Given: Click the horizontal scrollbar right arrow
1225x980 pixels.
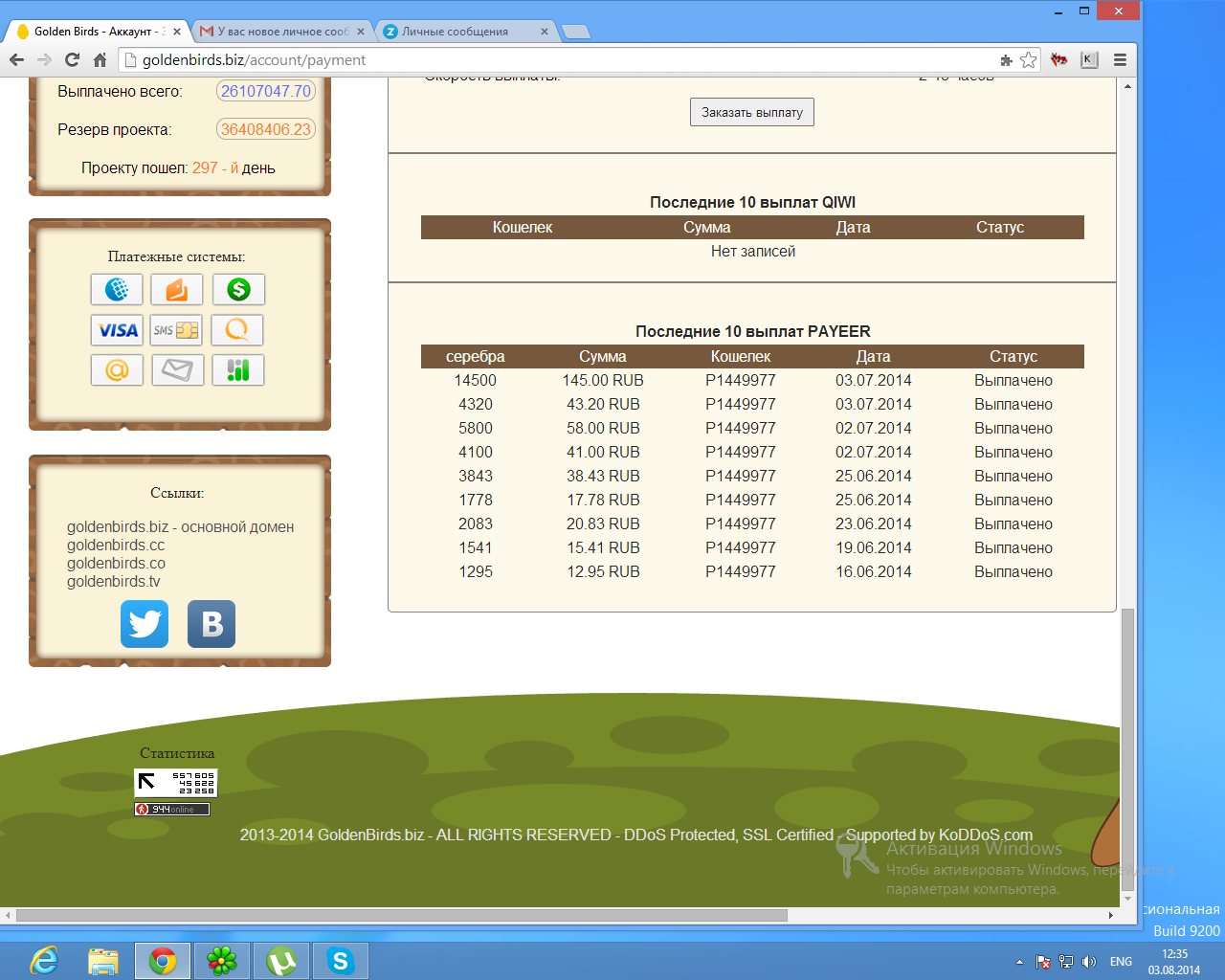Looking at the screenshot, I should click(1110, 915).
